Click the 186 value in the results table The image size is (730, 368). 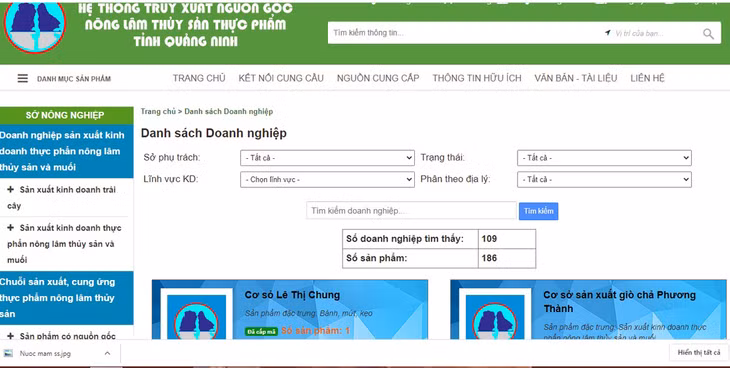489,258
